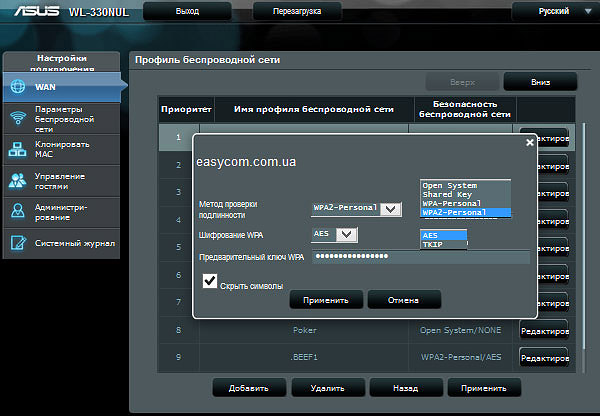Open Администрирование menu item
The width and height of the screenshot is (600, 416).
point(61,212)
